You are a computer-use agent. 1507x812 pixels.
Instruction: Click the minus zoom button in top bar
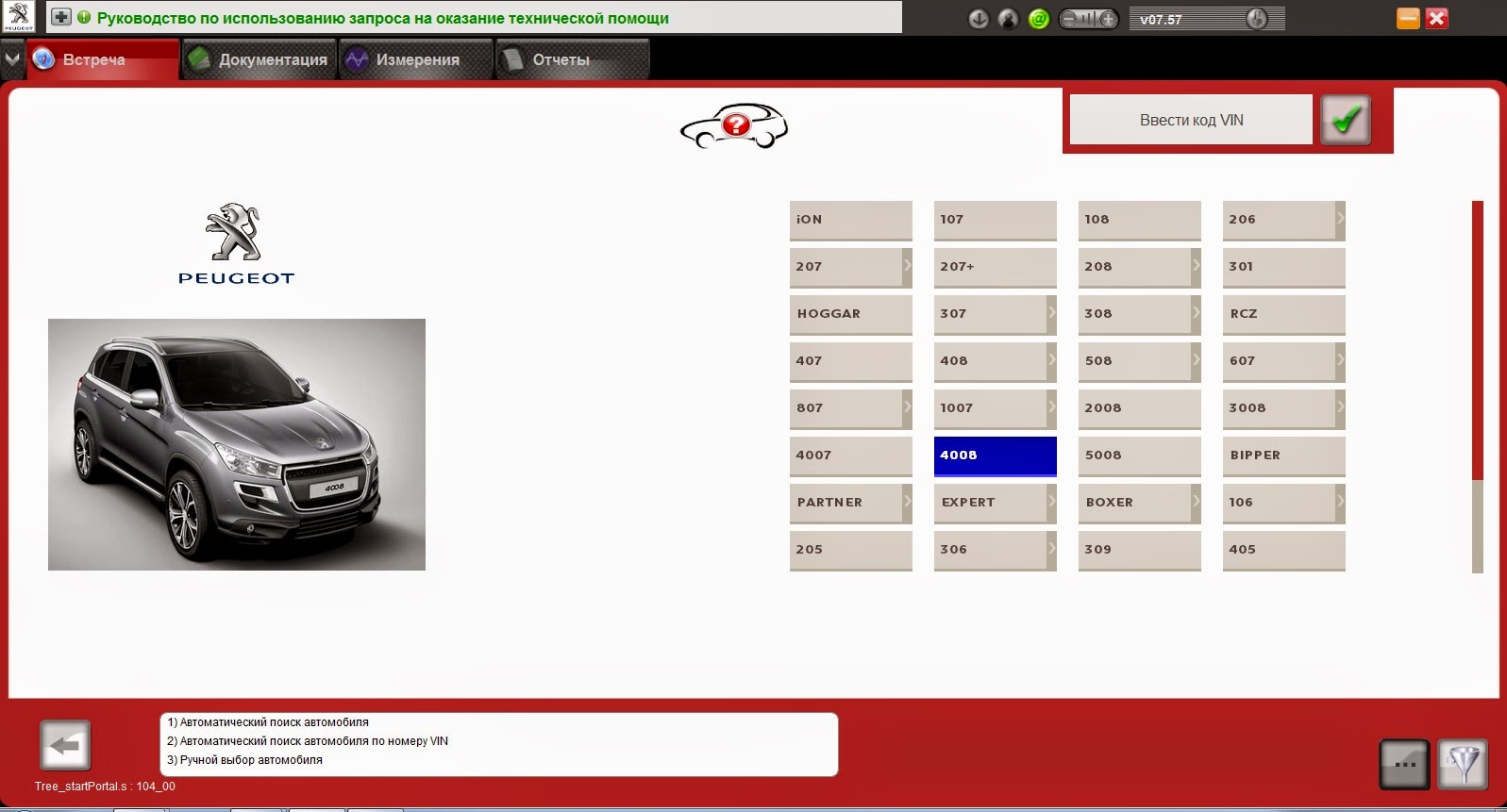pyautogui.click(x=1069, y=19)
